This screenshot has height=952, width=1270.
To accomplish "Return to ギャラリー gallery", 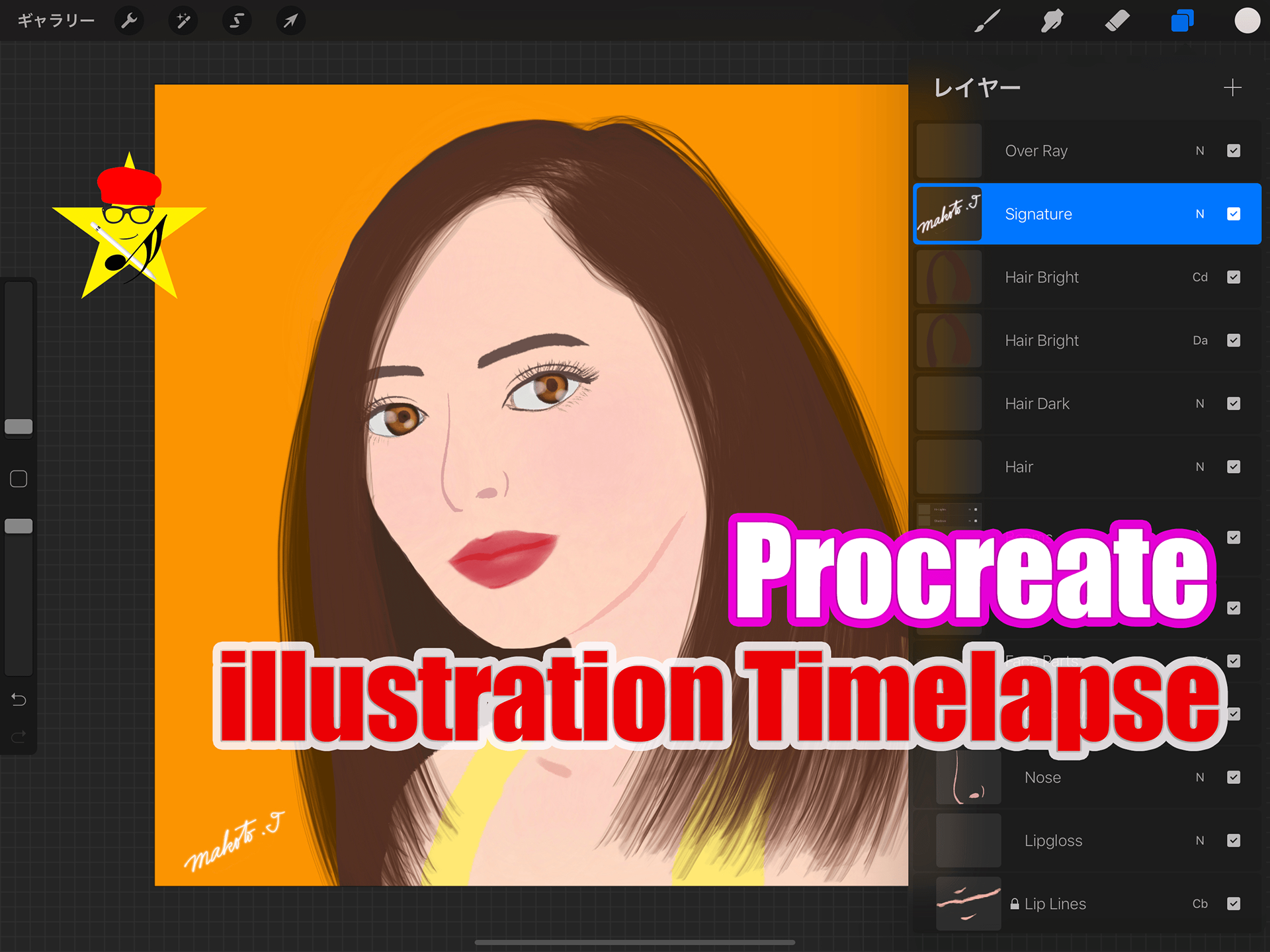I will tap(56, 21).
